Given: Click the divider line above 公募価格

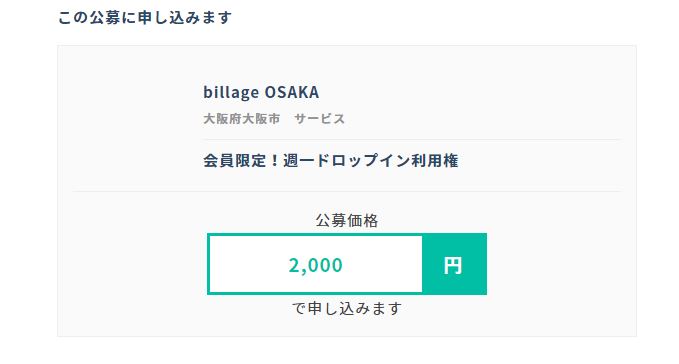Looking at the screenshot, I should [347, 191].
